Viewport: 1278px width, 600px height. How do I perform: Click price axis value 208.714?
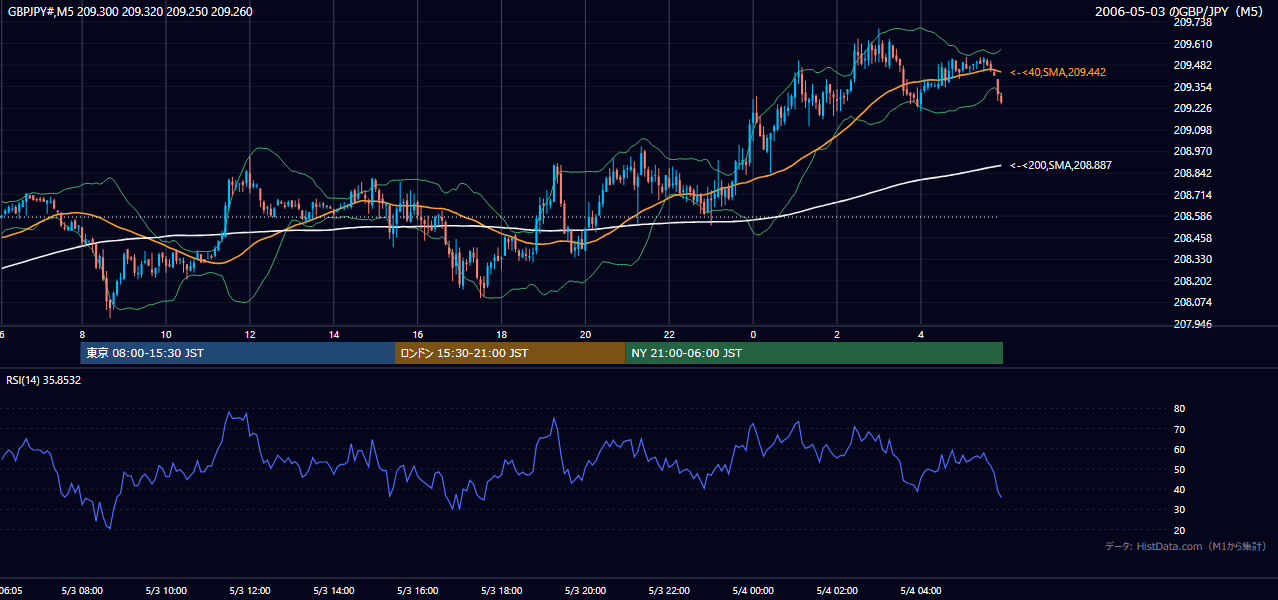coord(1192,195)
